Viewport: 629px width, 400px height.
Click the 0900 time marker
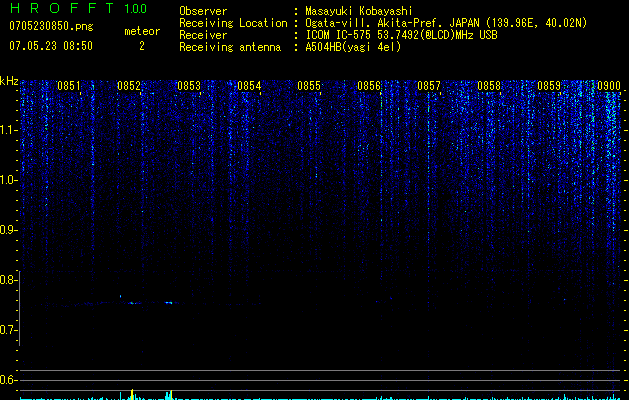(609, 86)
